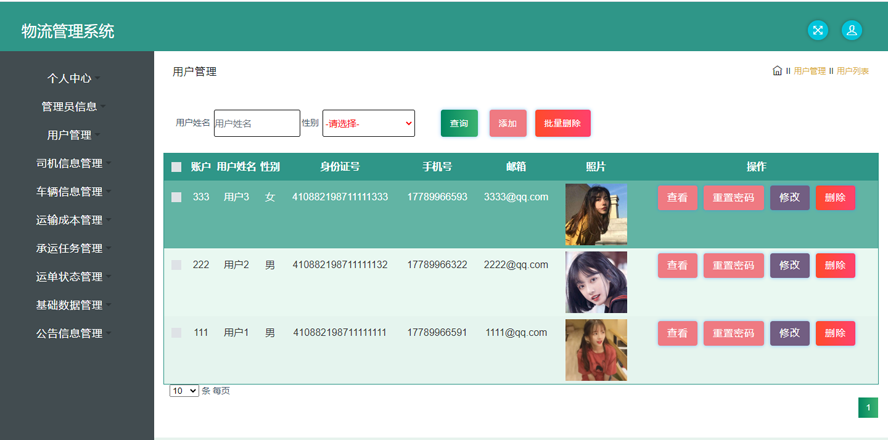Click phone number 17789966591
Image resolution: width=888 pixels, height=440 pixels.
tap(437, 333)
